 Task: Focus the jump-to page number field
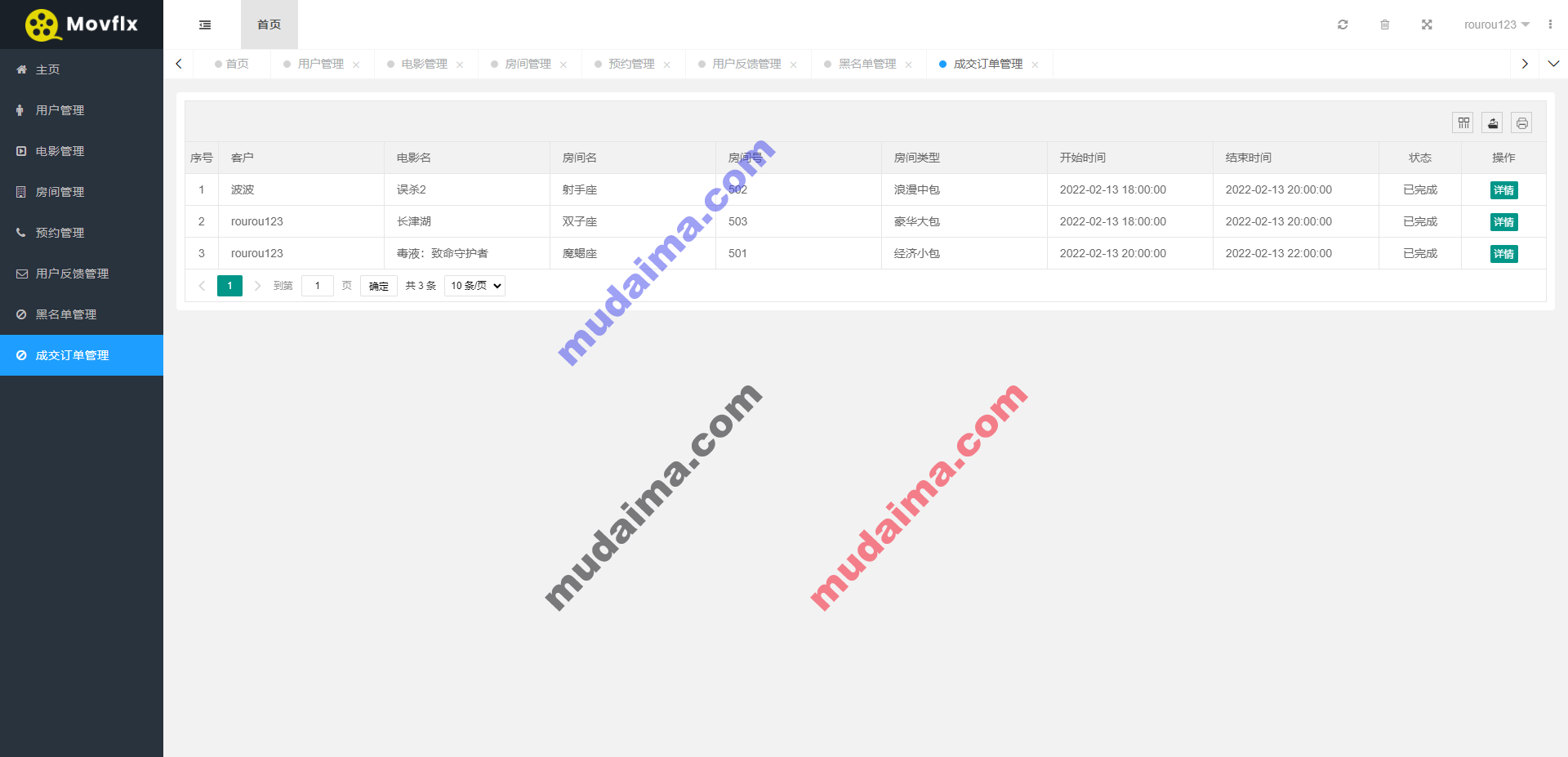tap(318, 286)
